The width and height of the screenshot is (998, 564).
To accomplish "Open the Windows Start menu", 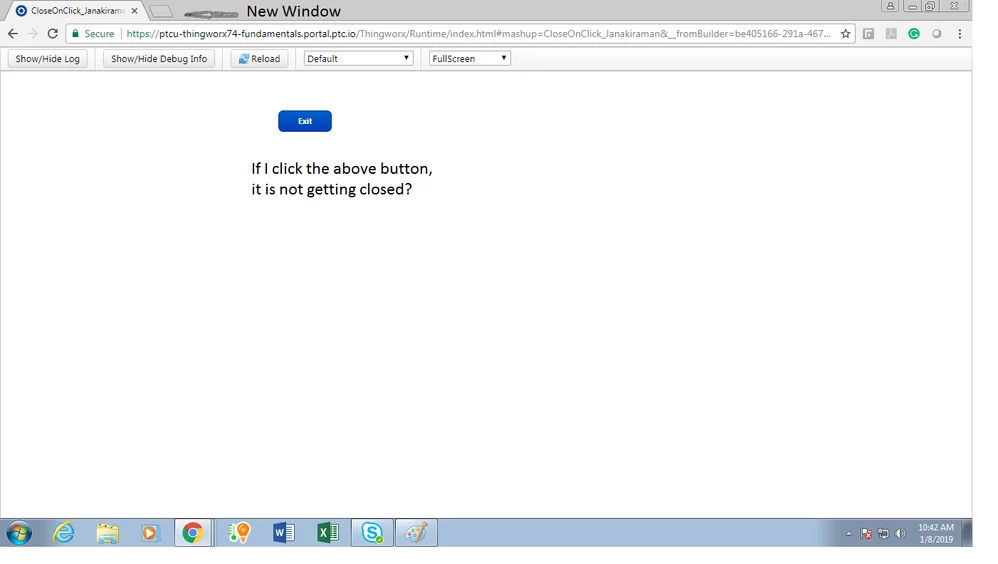I will (x=19, y=533).
